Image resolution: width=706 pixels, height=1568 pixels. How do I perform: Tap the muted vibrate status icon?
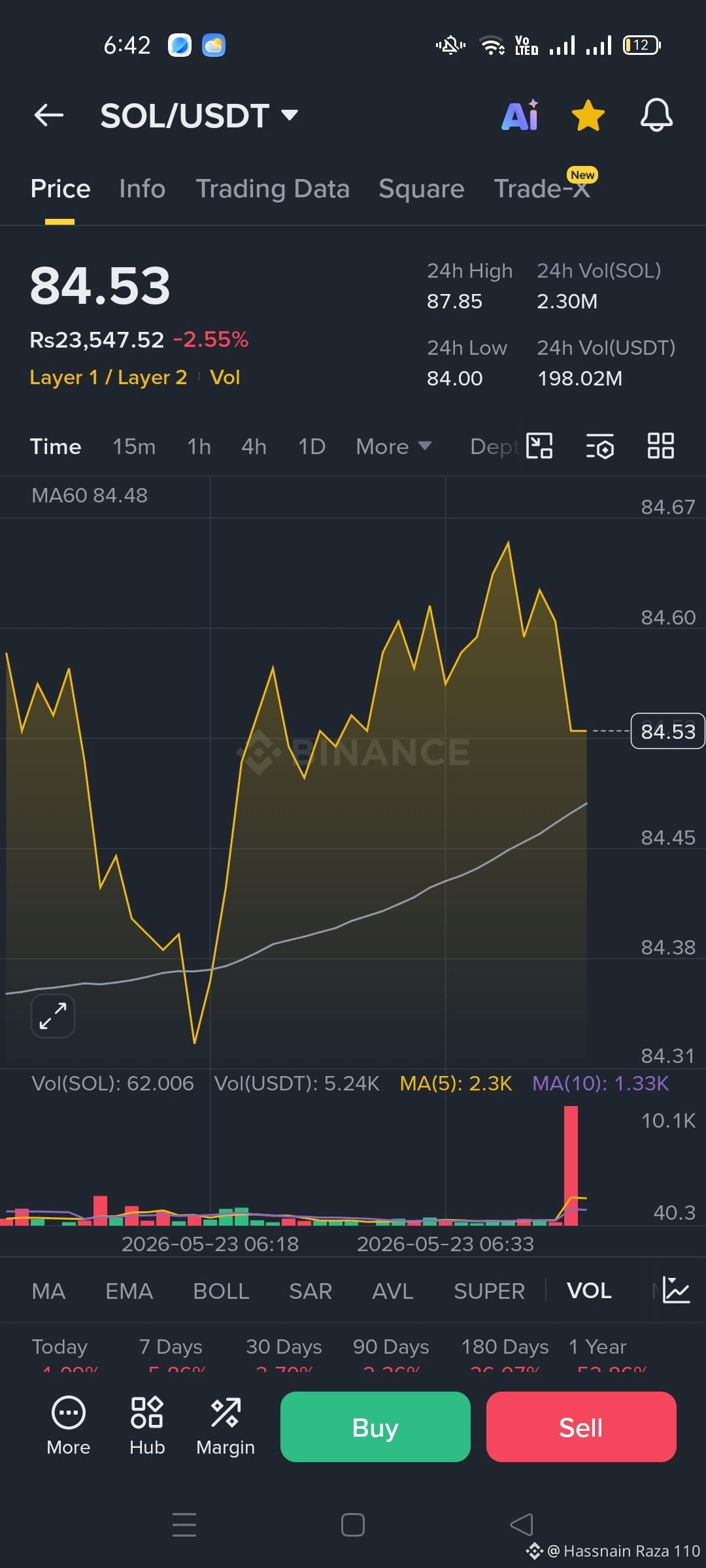coord(450,45)
